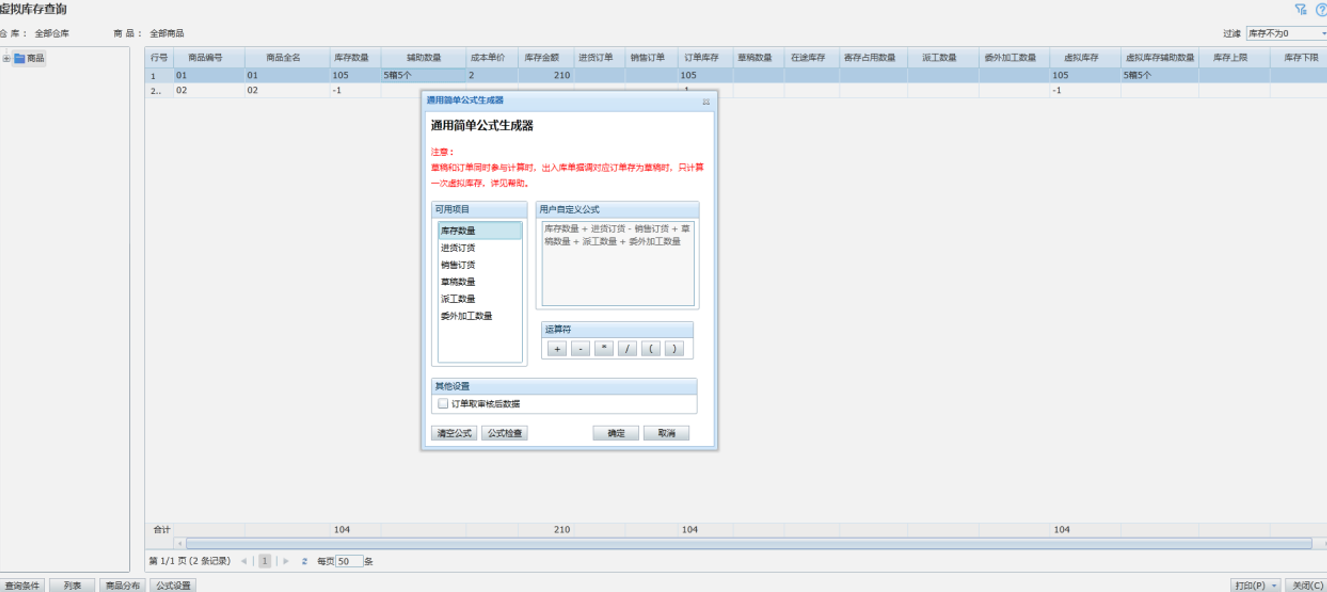Viewport: 1327px width, 592px height.
Task: Insert the left parenthesis operator
Action: tap(651, 349)
